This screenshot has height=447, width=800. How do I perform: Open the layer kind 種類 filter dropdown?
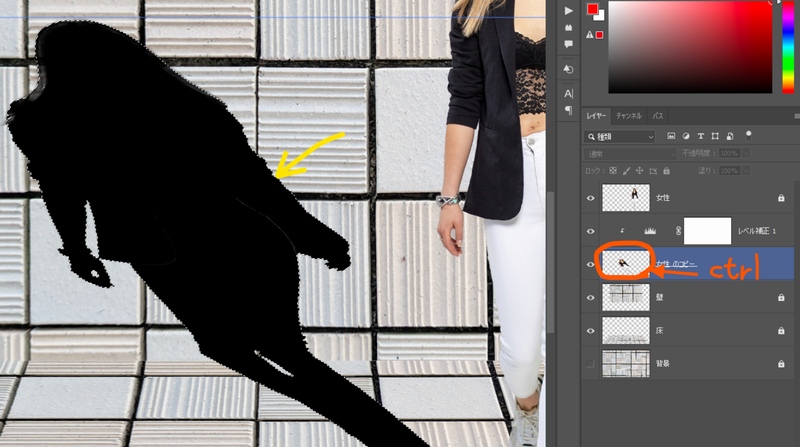(x=620, y=136)
